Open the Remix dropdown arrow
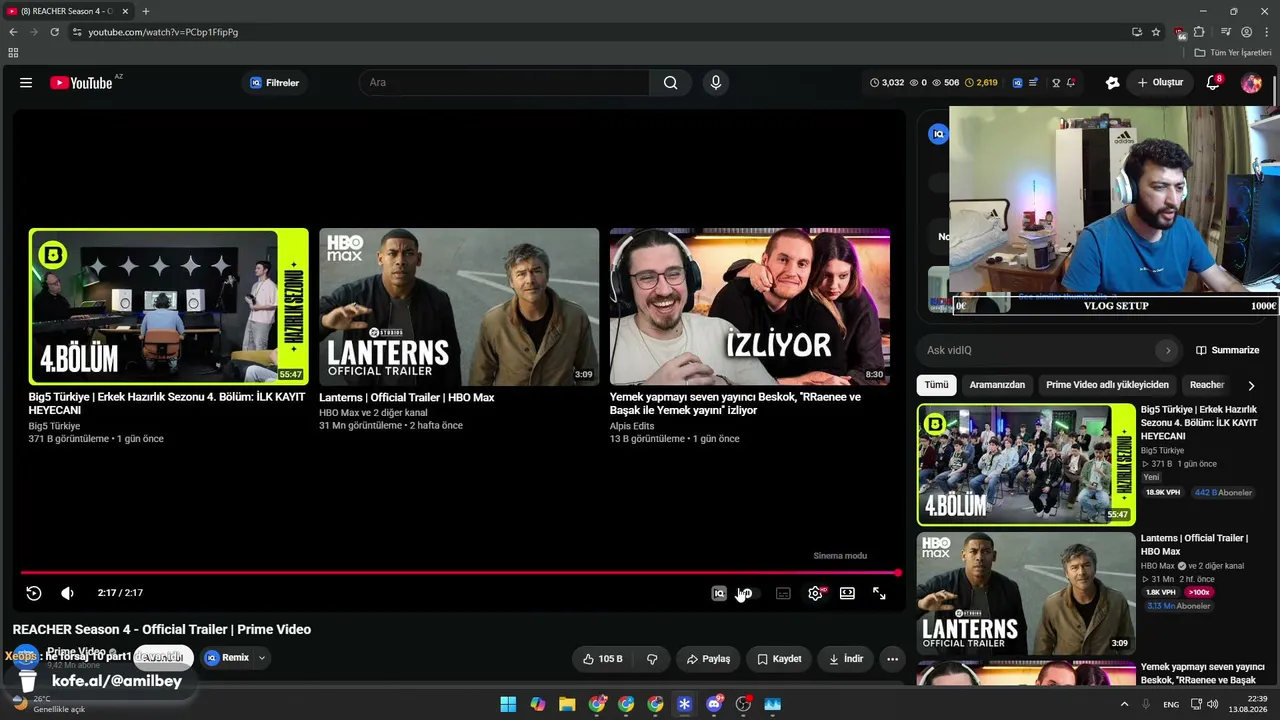 coord(262,658)
